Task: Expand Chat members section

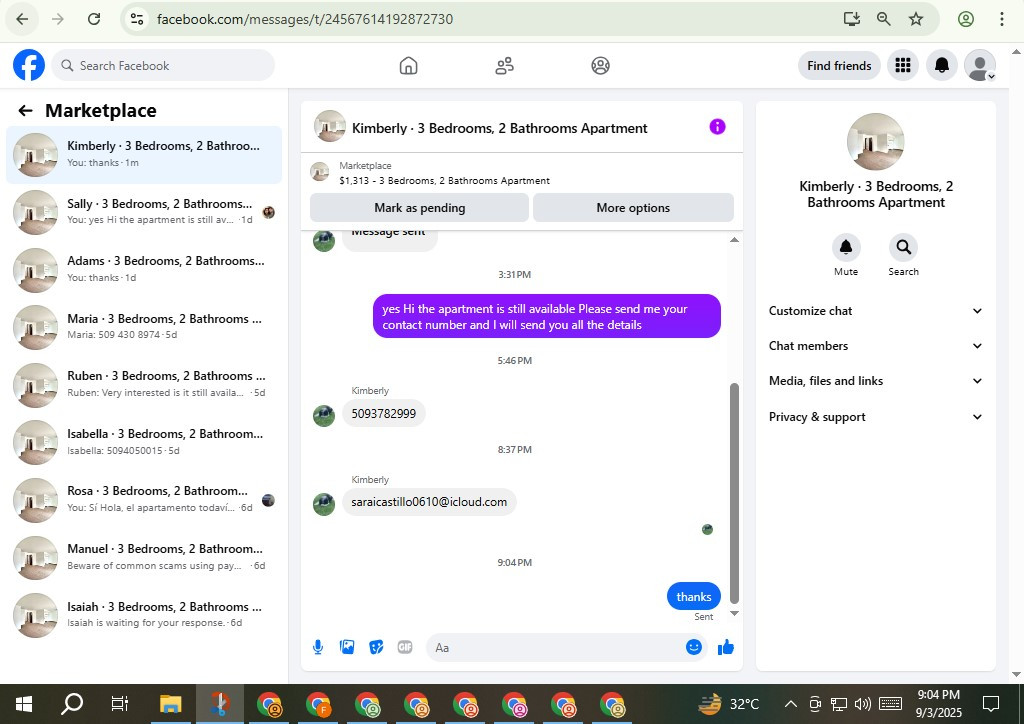Action: click(x=875, y=346)
